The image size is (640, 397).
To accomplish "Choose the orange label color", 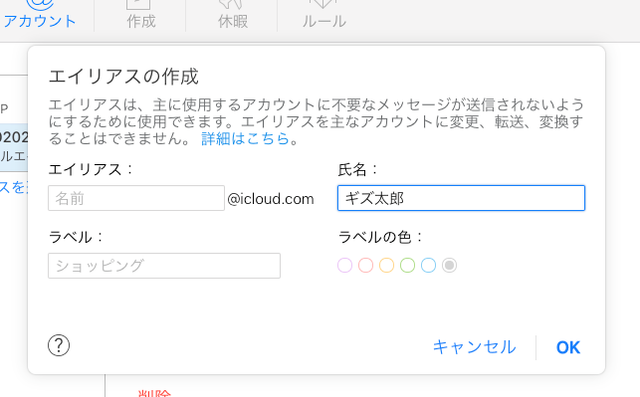I will point(387,265).
